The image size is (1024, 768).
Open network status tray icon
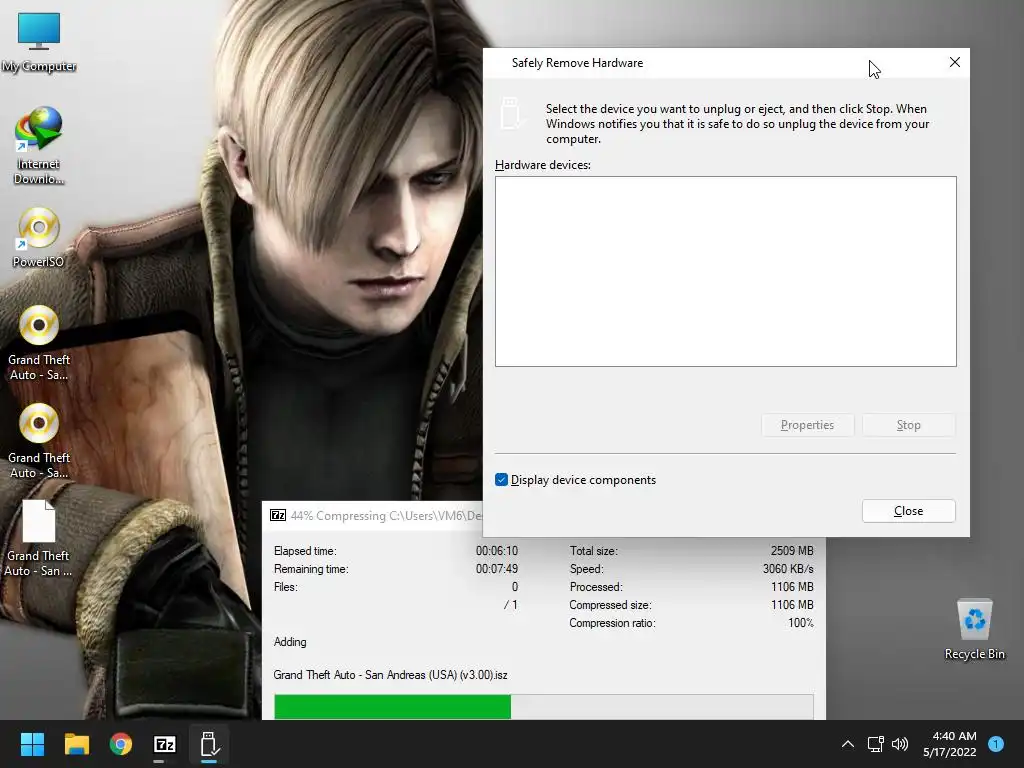point(875,744)
